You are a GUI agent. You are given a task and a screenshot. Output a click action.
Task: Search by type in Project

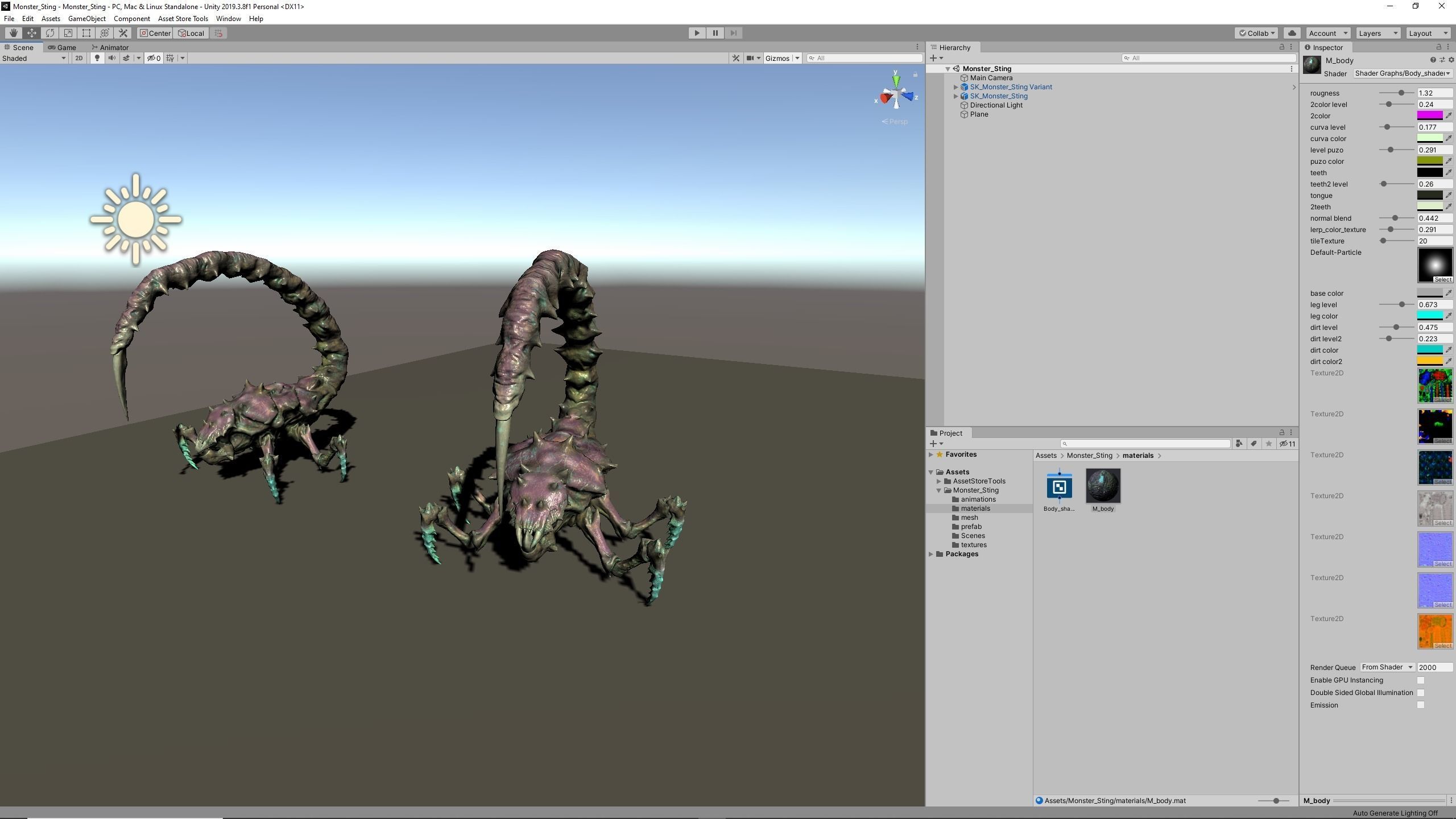pyautogui.click(x=1239, y=444)
